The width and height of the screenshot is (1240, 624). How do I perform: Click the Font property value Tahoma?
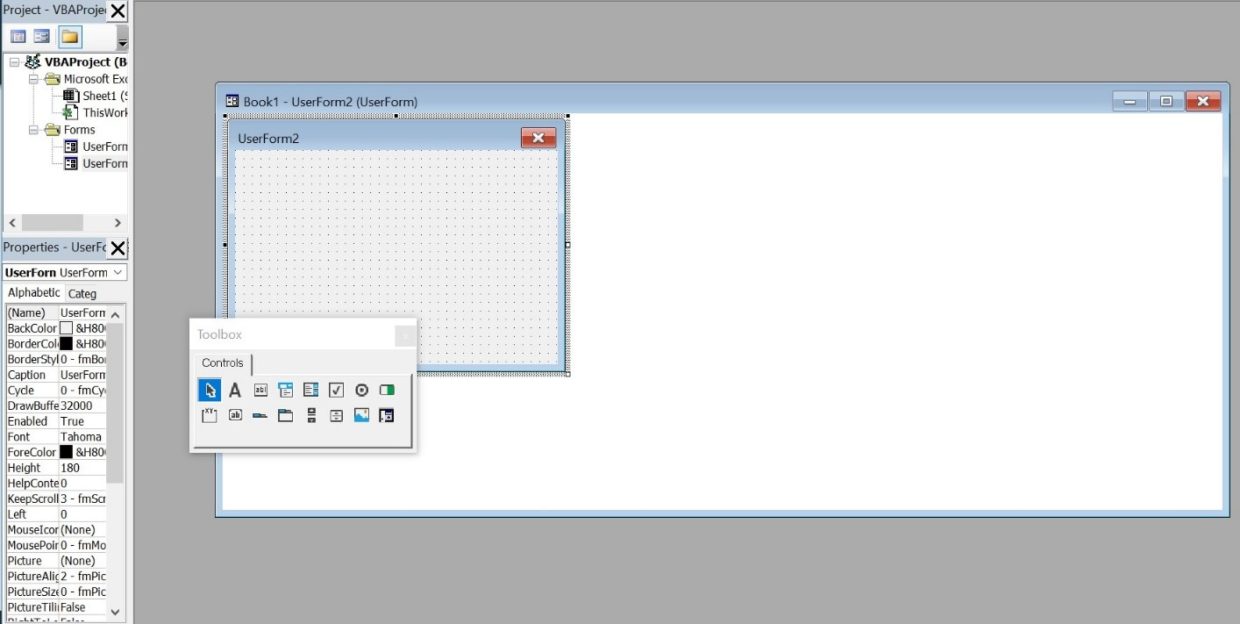81,437
